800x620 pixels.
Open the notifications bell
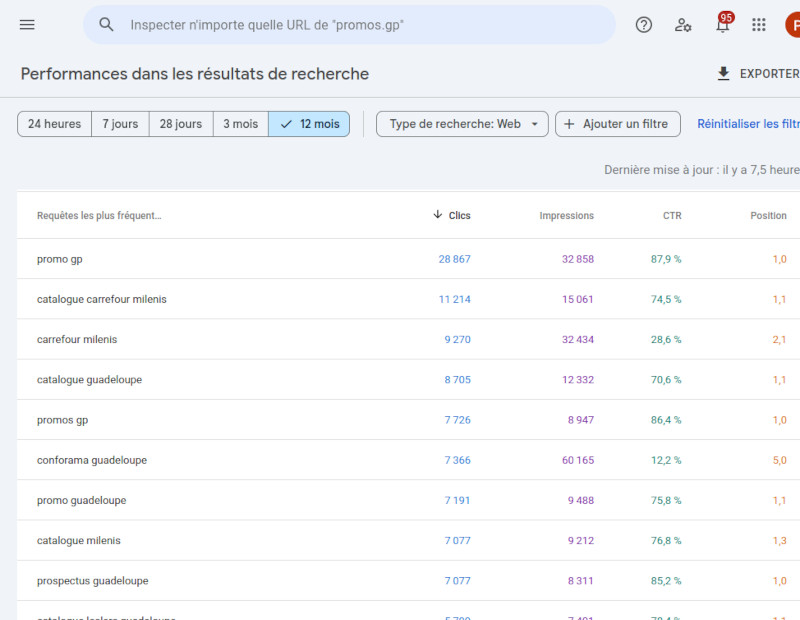point(722,26)
